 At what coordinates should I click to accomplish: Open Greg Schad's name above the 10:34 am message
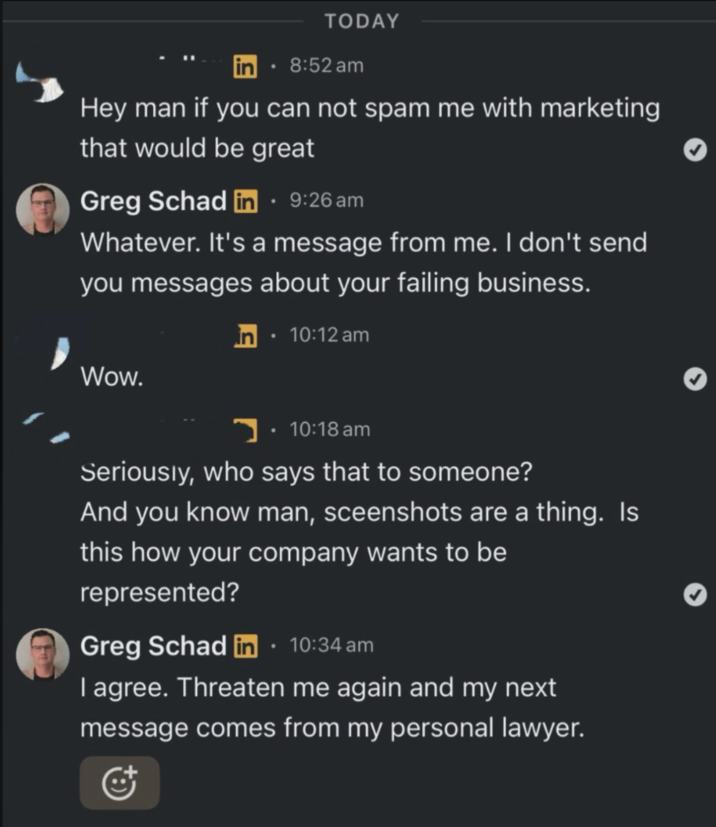click(x=150, y=646)
